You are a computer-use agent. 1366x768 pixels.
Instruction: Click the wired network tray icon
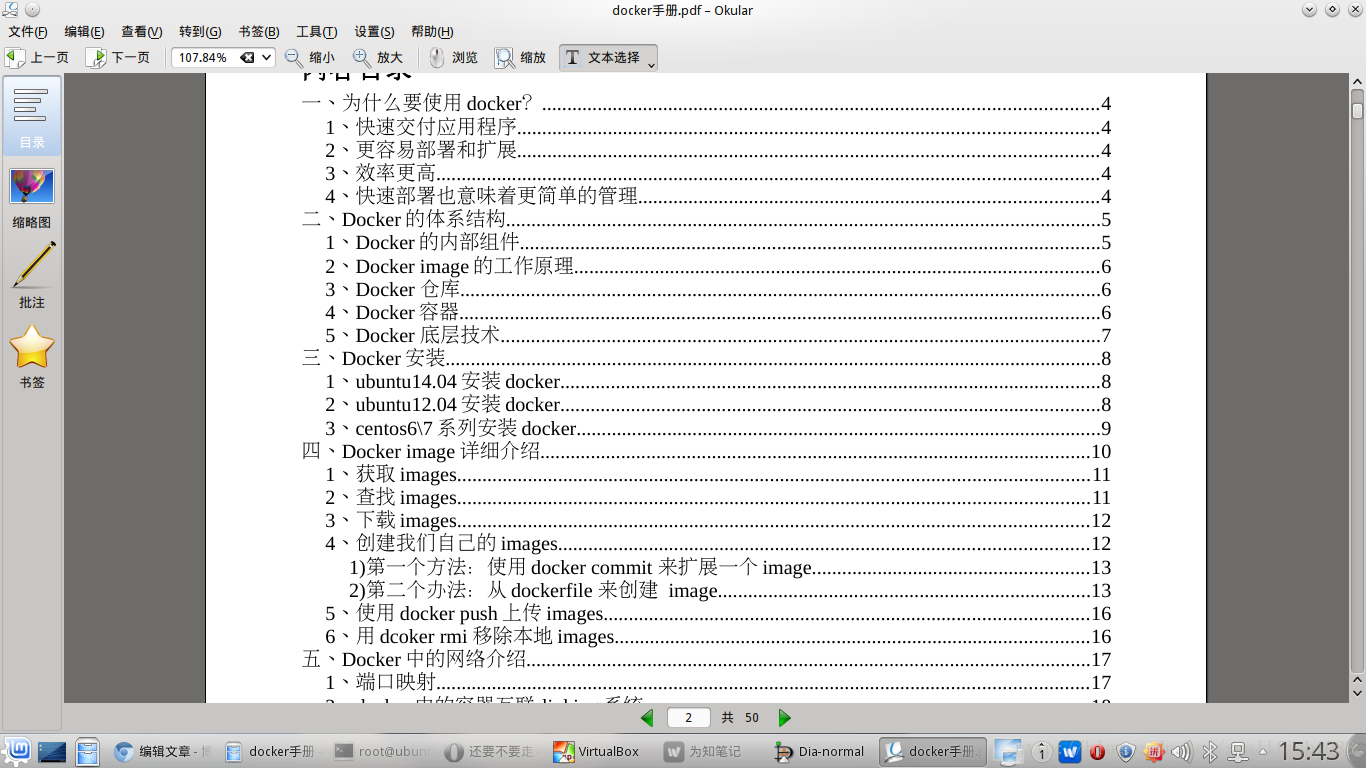tap(1237, 752)
